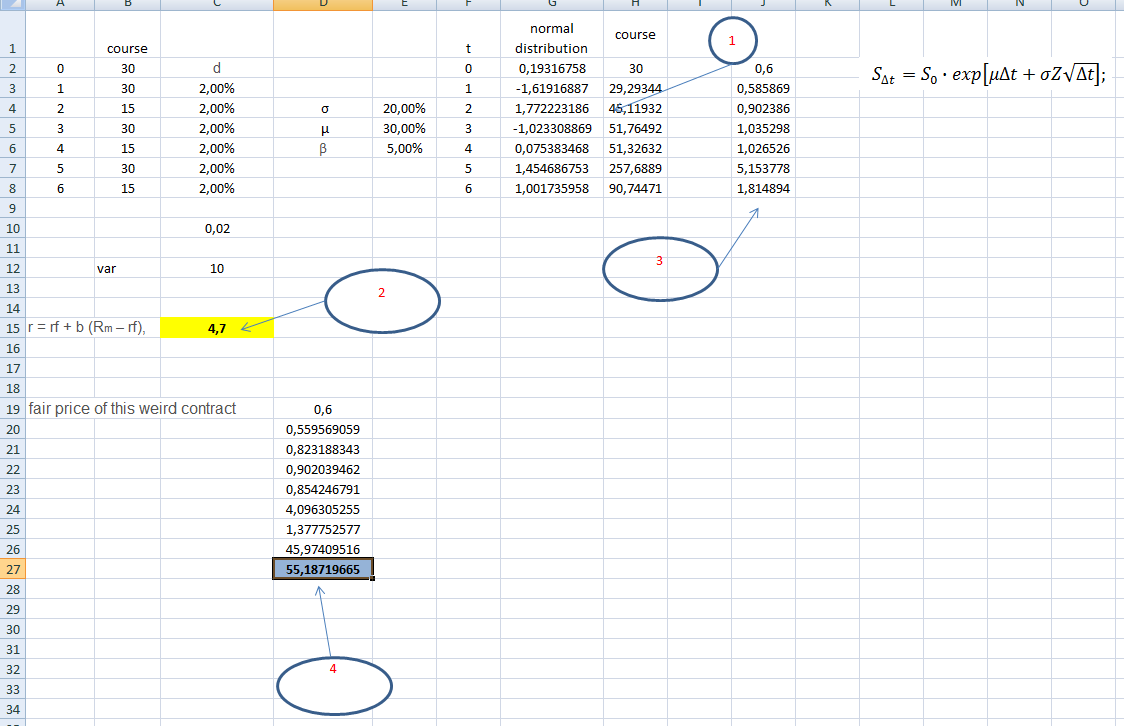Image resolution: width=1124 pixels, height=726 pixels.
Task: Select the β value cell 5,00%
Action: [404, 148]
